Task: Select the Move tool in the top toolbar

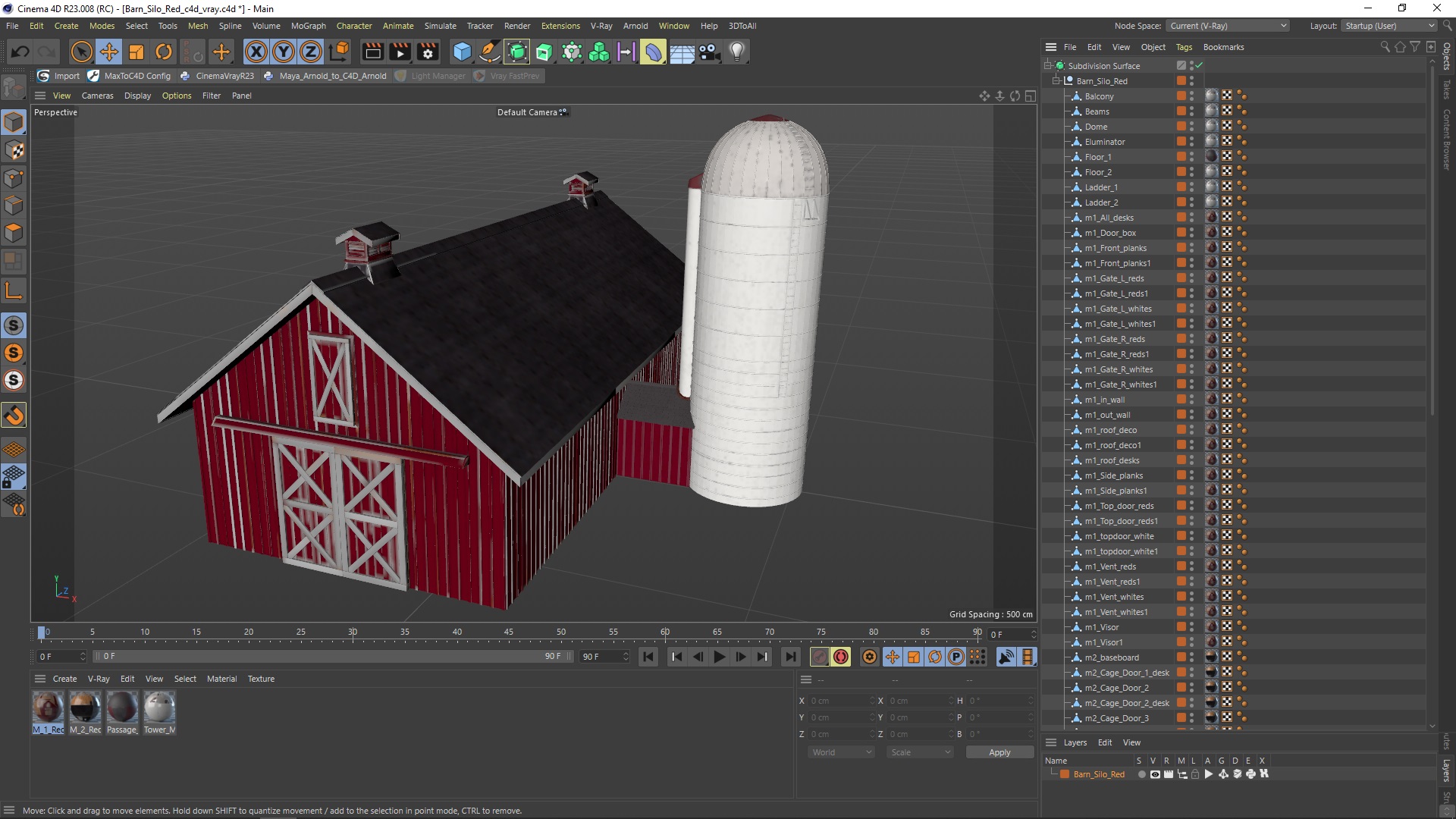Action: pyautogui.click(x=109, y=52)
